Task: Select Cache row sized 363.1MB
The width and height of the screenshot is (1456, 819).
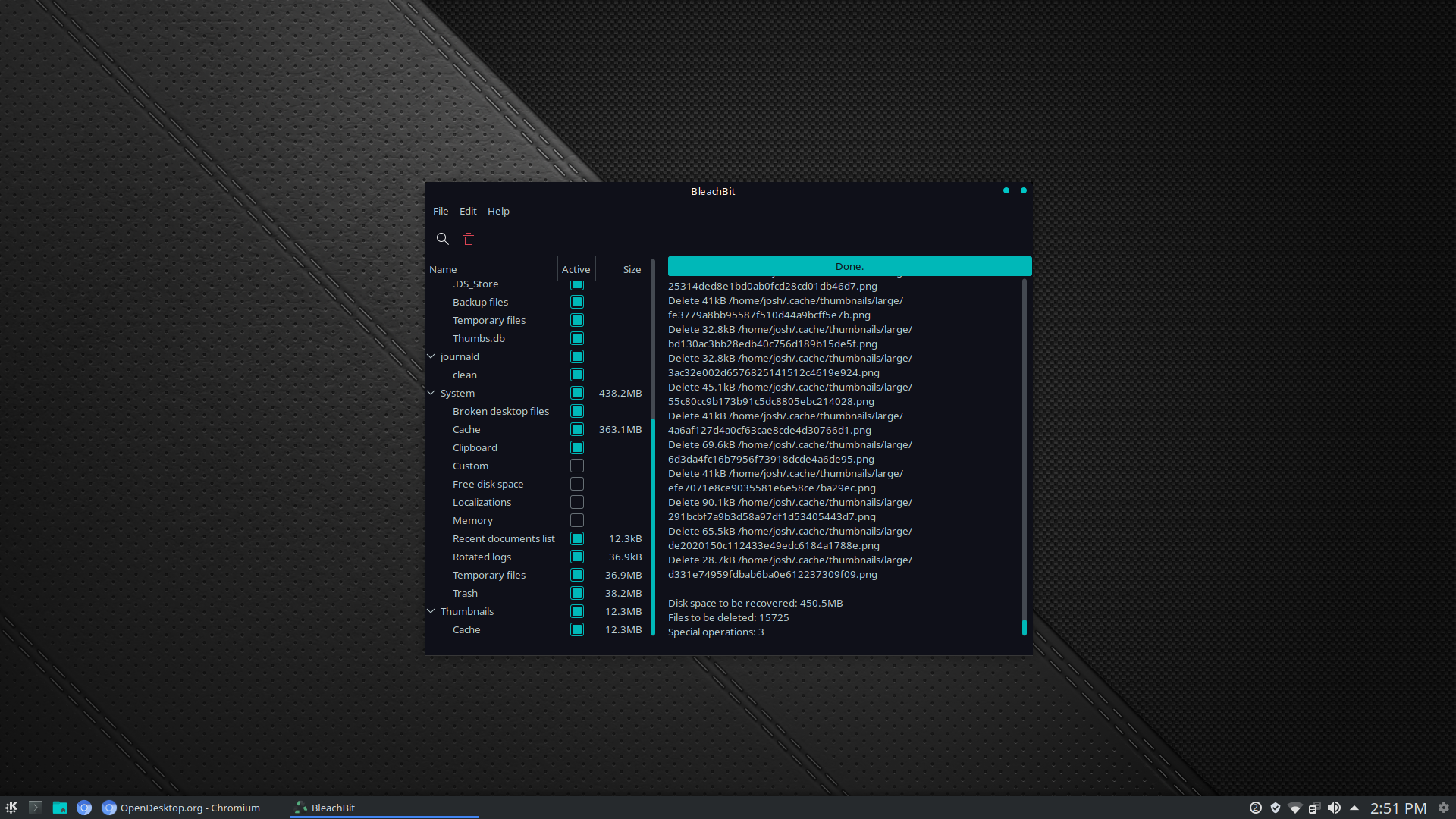Action: 535,429
